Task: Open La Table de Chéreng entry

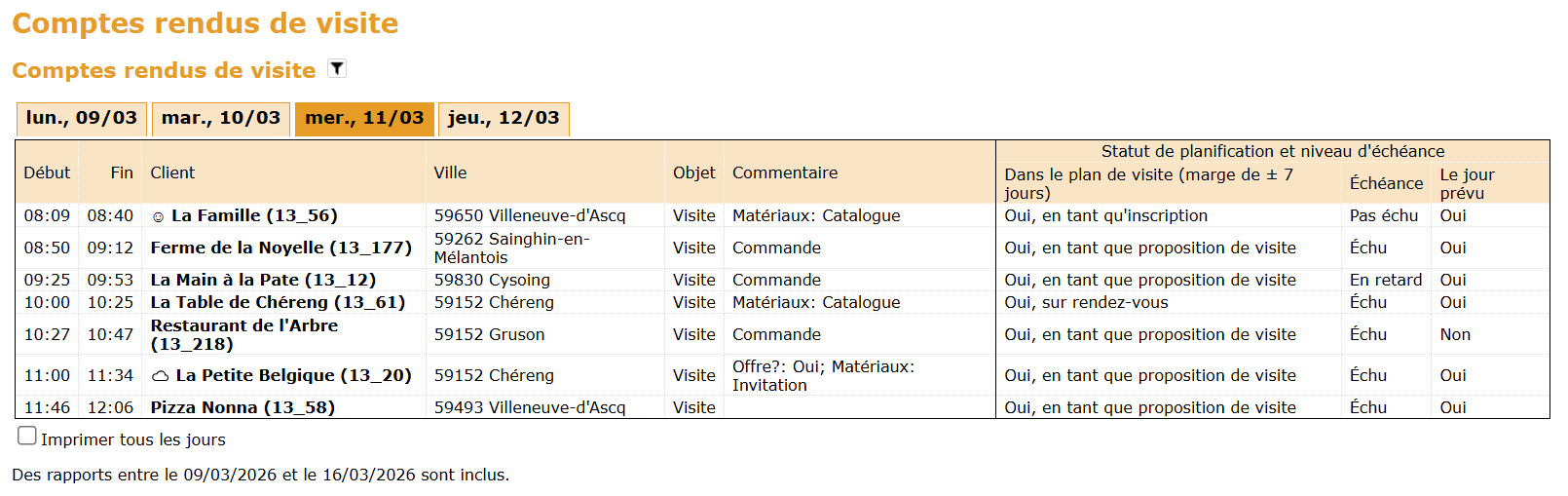Action: click(x=278, y=302)
